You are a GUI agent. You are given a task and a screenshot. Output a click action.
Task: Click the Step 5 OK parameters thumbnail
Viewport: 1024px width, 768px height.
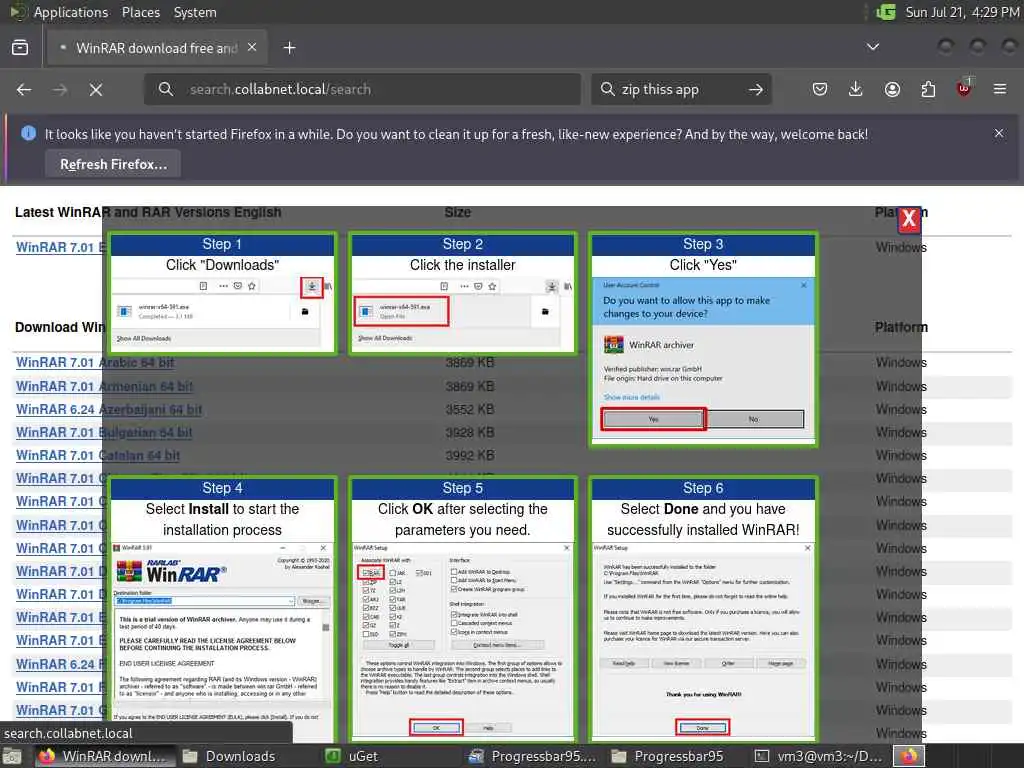point(462,609)
